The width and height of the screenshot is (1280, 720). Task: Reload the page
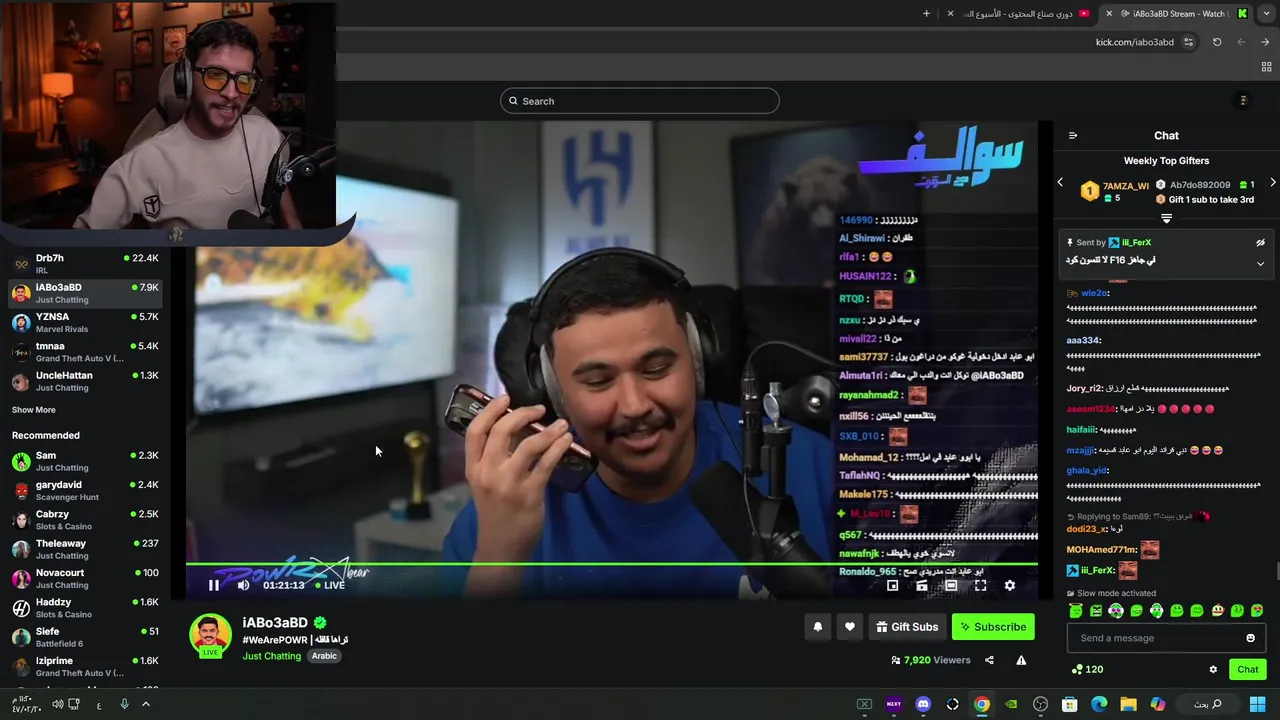(x=1217, y=42)
